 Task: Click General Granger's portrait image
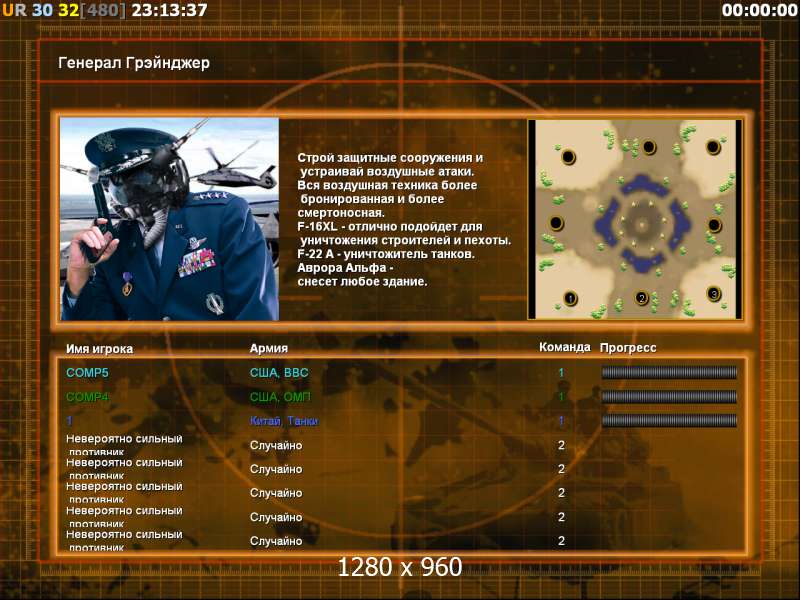pos(169,219)
